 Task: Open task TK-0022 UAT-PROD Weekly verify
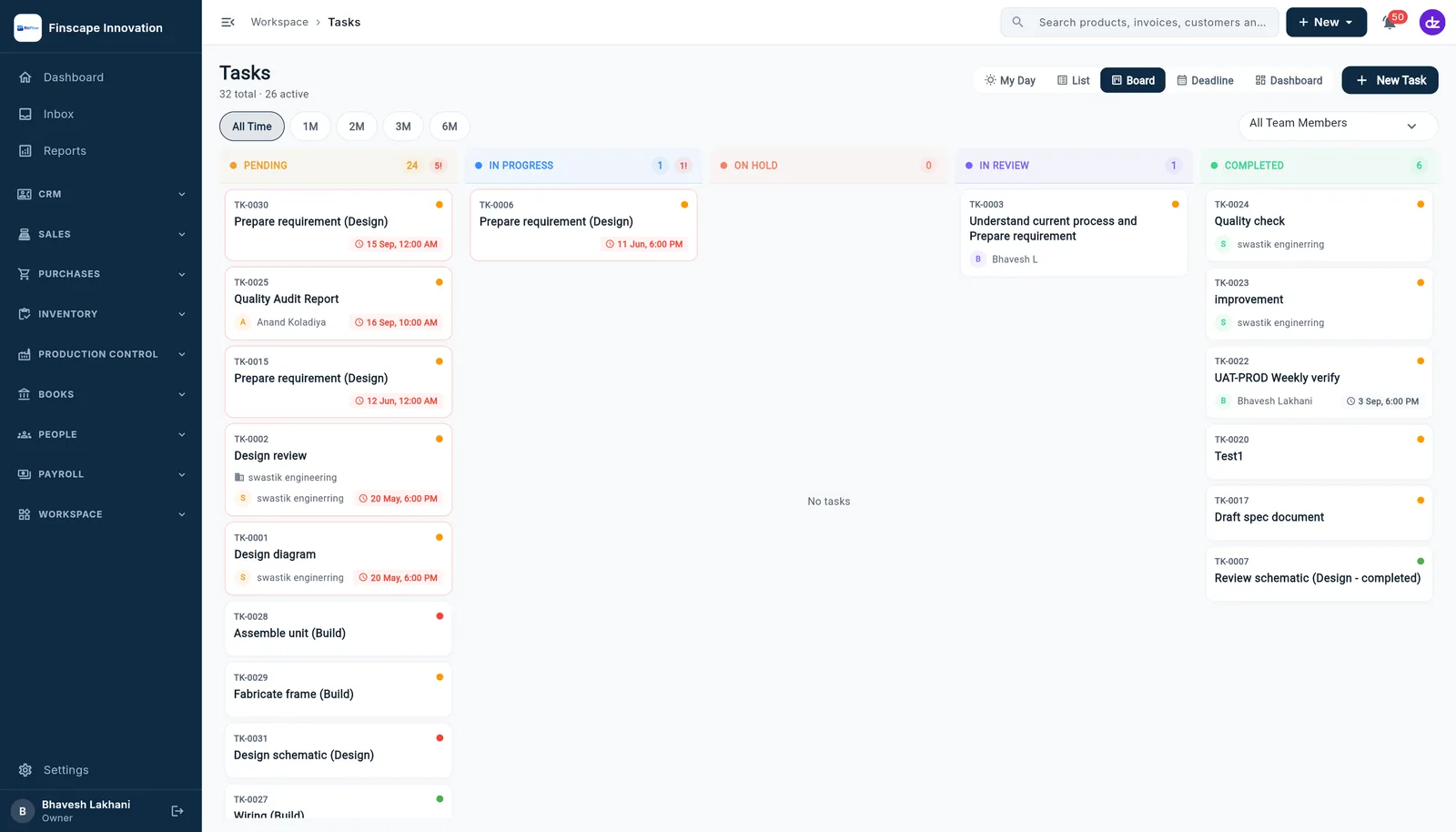(x=1319, y=382)
